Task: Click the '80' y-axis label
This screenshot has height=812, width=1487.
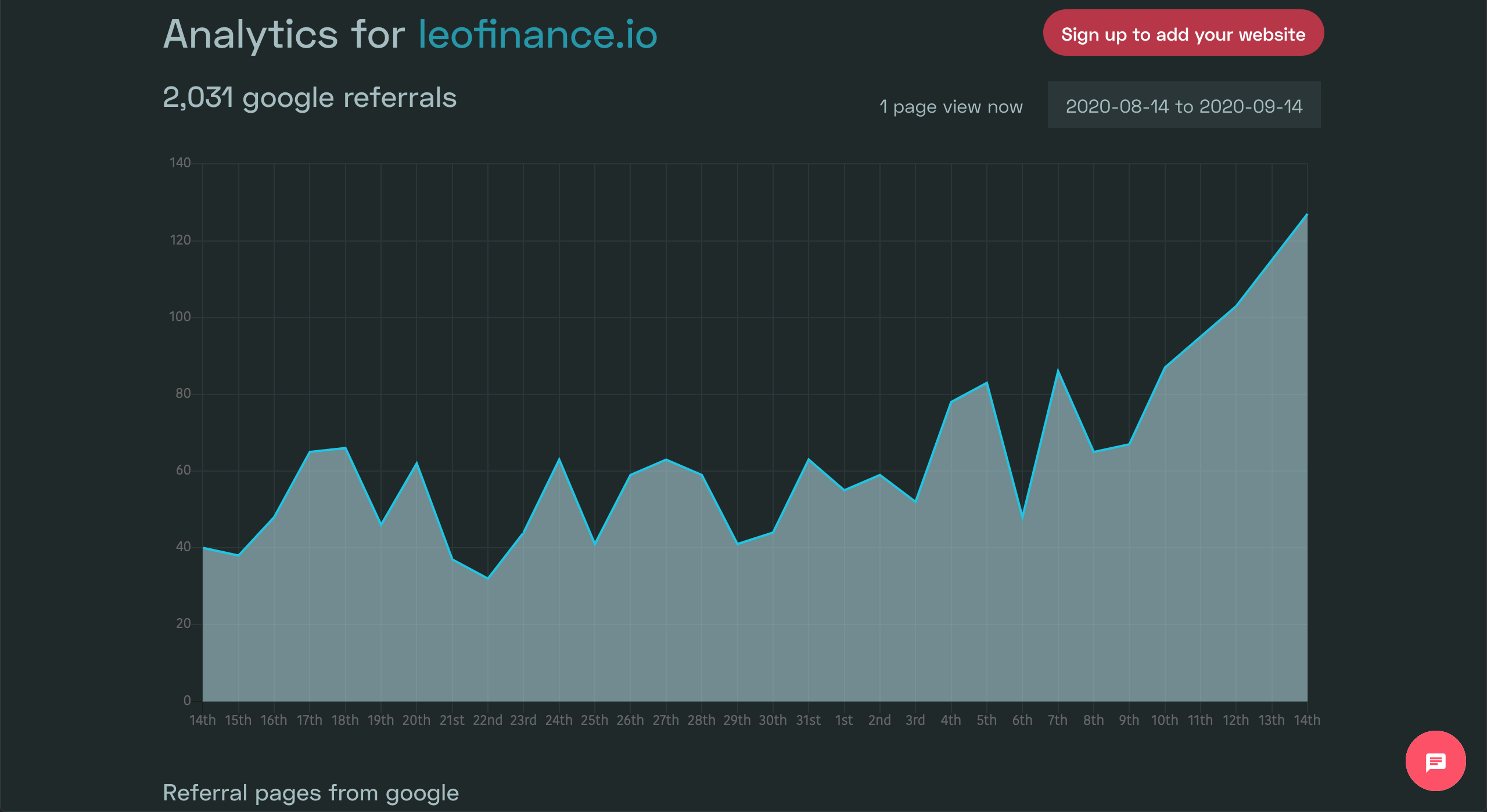Action: point(183,393)
